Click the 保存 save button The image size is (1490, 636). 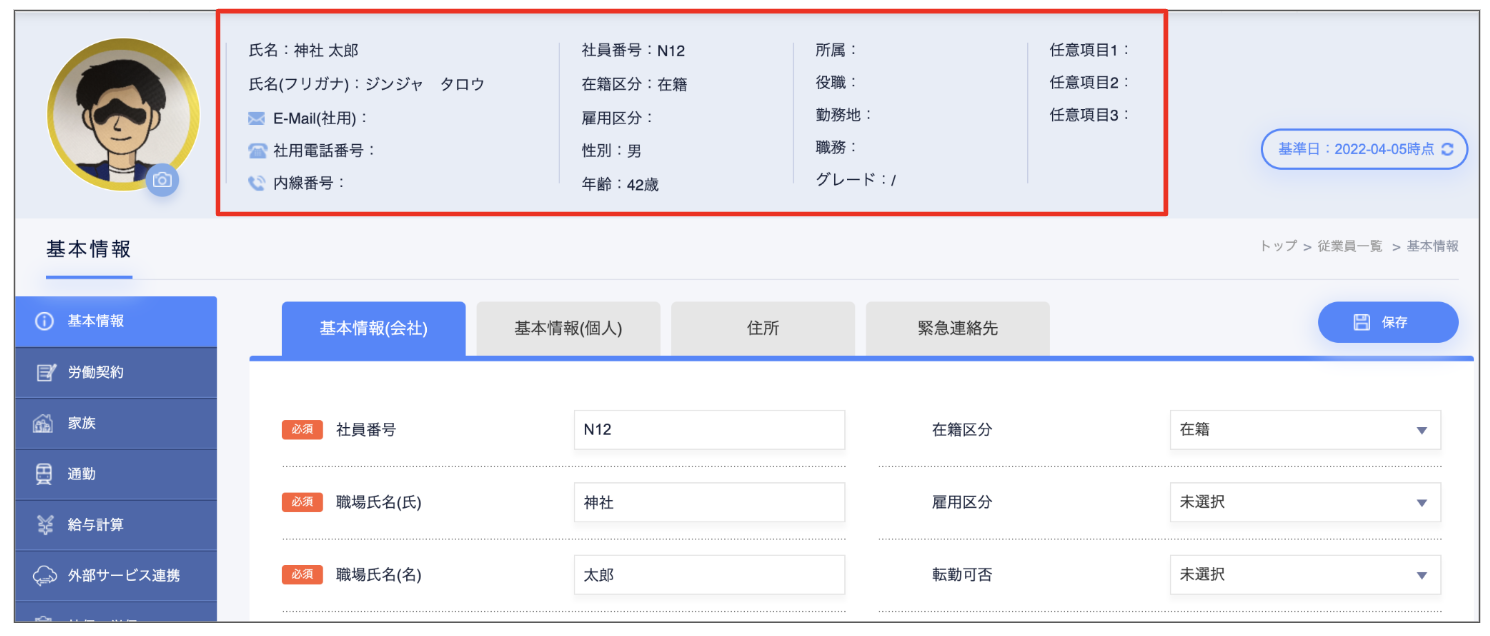click(x=1387, y=322)
